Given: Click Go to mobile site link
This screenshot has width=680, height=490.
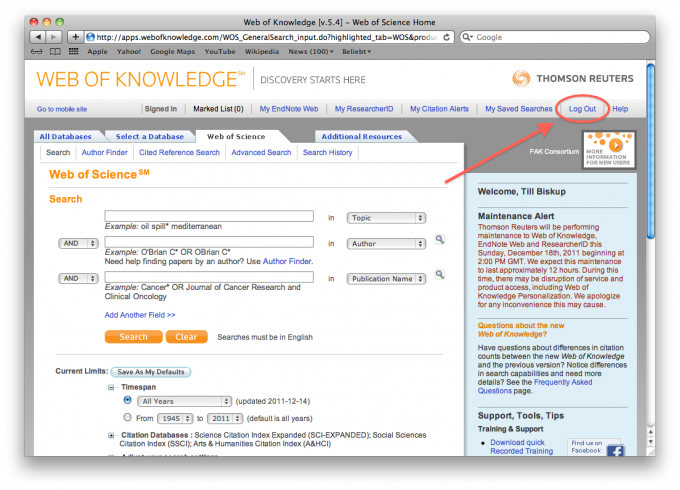Looking at the screenshot, I should click(x=62, y=109).
